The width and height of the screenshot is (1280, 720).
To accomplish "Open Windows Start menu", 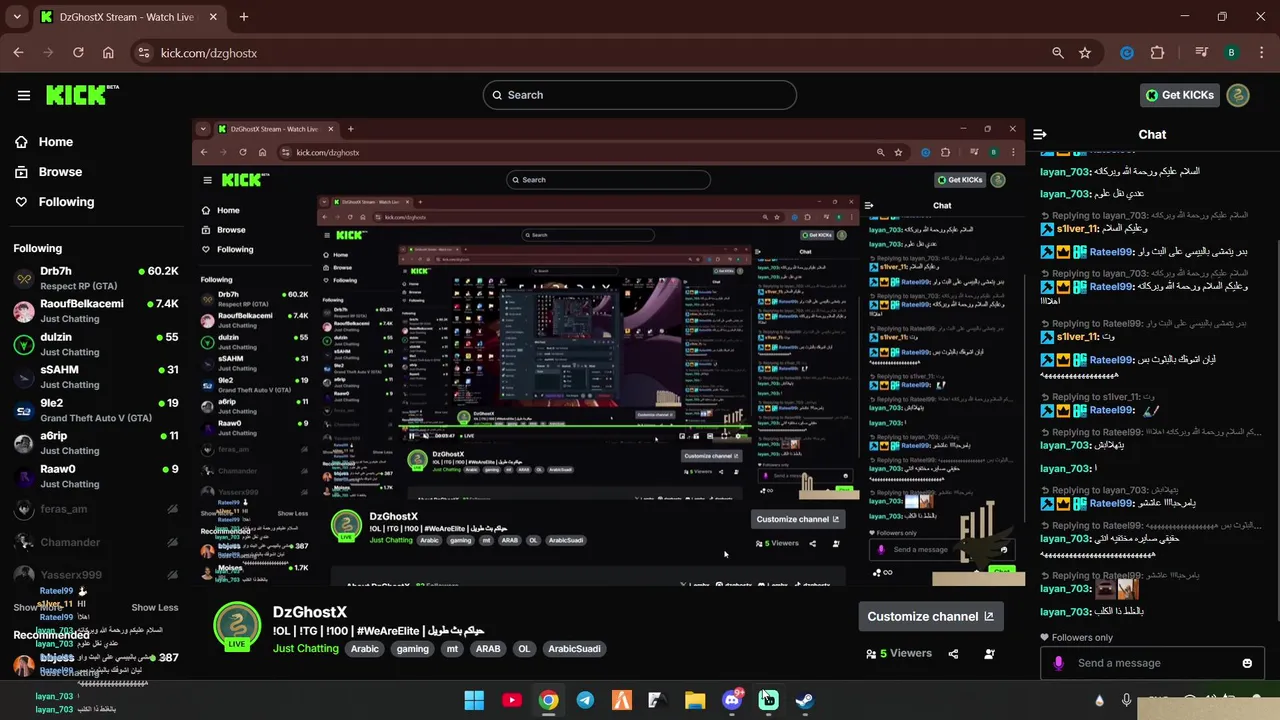I will point(474,700).
